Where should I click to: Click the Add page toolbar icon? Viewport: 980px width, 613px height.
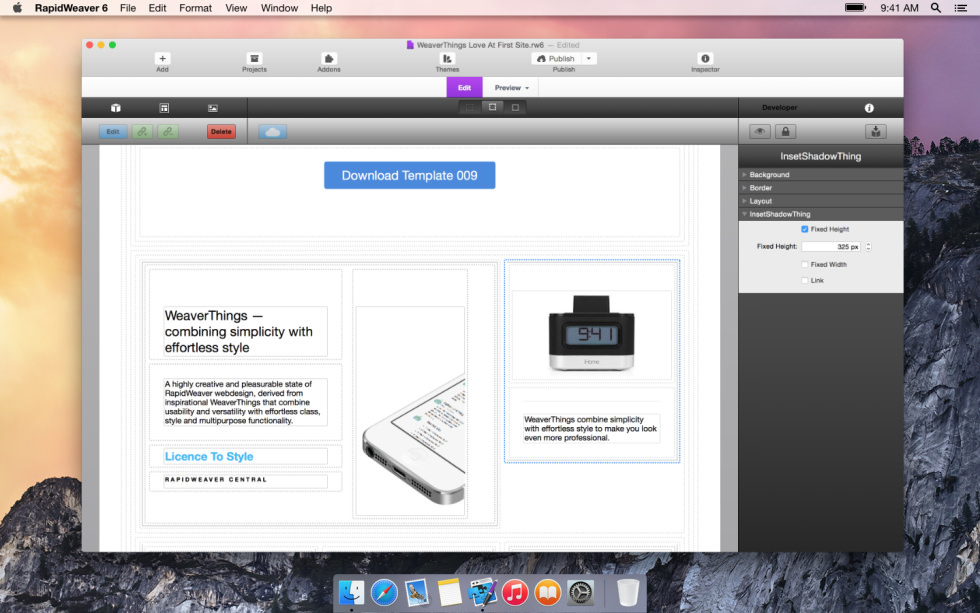pos(162,59)
